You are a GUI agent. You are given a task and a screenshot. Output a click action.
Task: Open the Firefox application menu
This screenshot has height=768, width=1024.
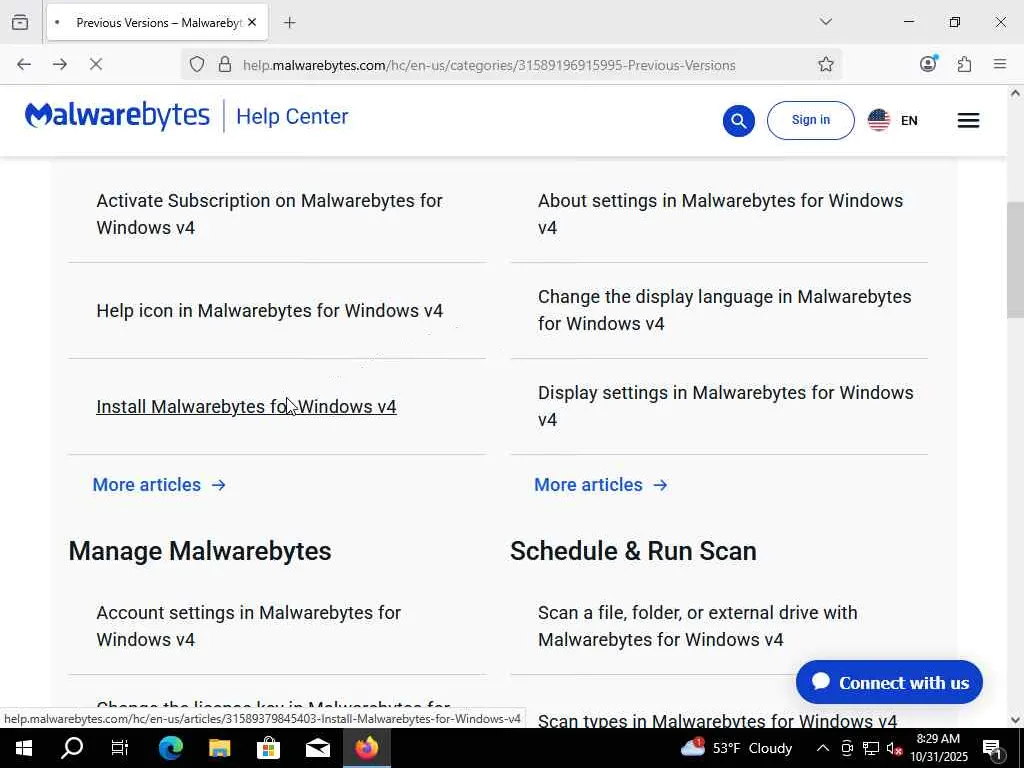(999, 64)
